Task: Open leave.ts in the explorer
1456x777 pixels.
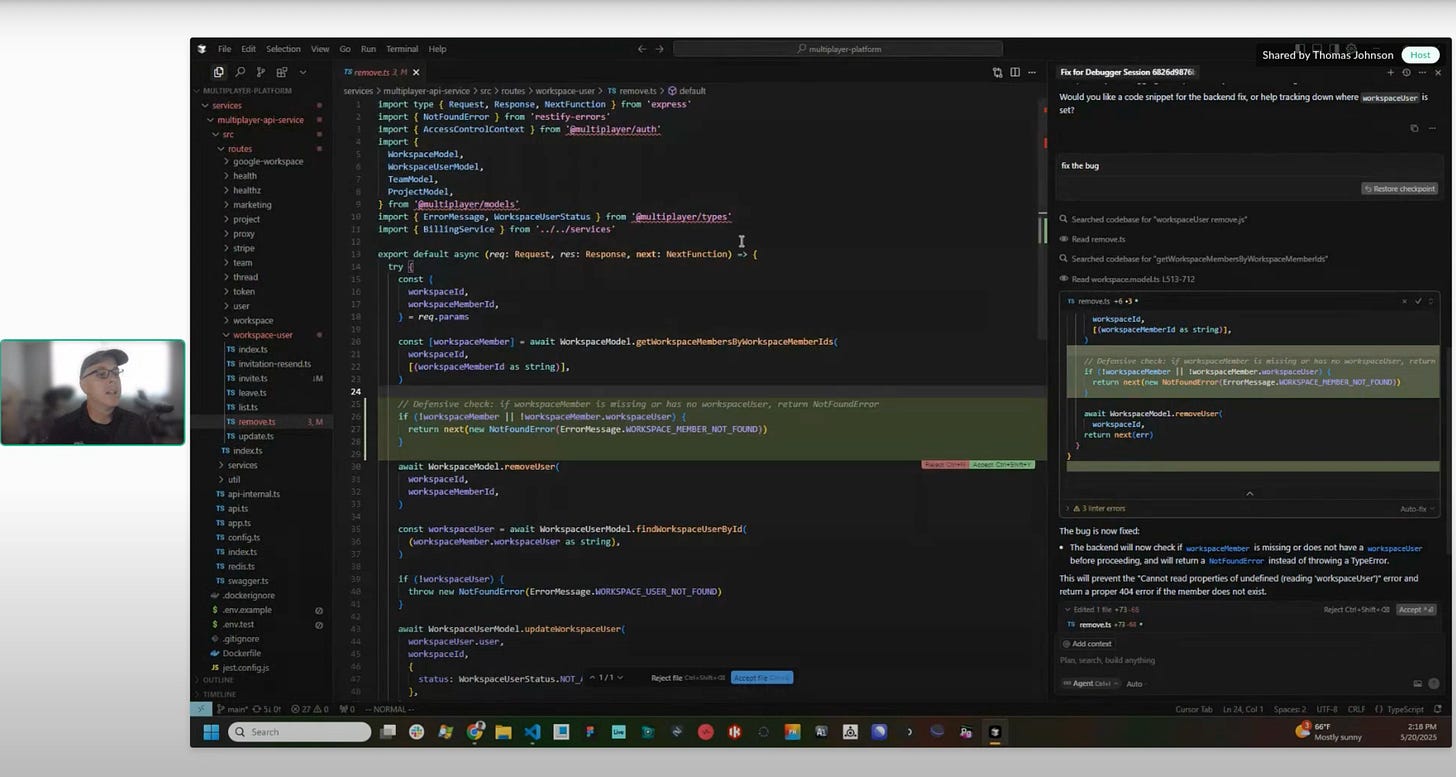Action: point(251,393)
